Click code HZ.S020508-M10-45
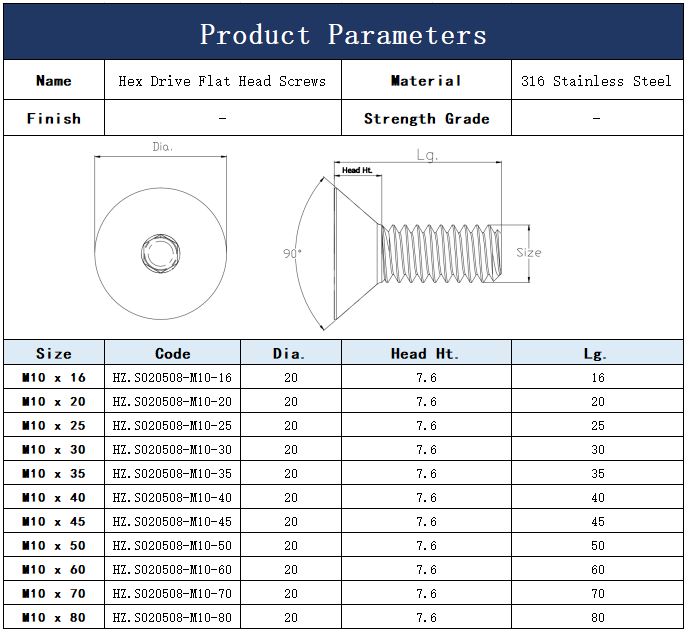 [172, 522]
